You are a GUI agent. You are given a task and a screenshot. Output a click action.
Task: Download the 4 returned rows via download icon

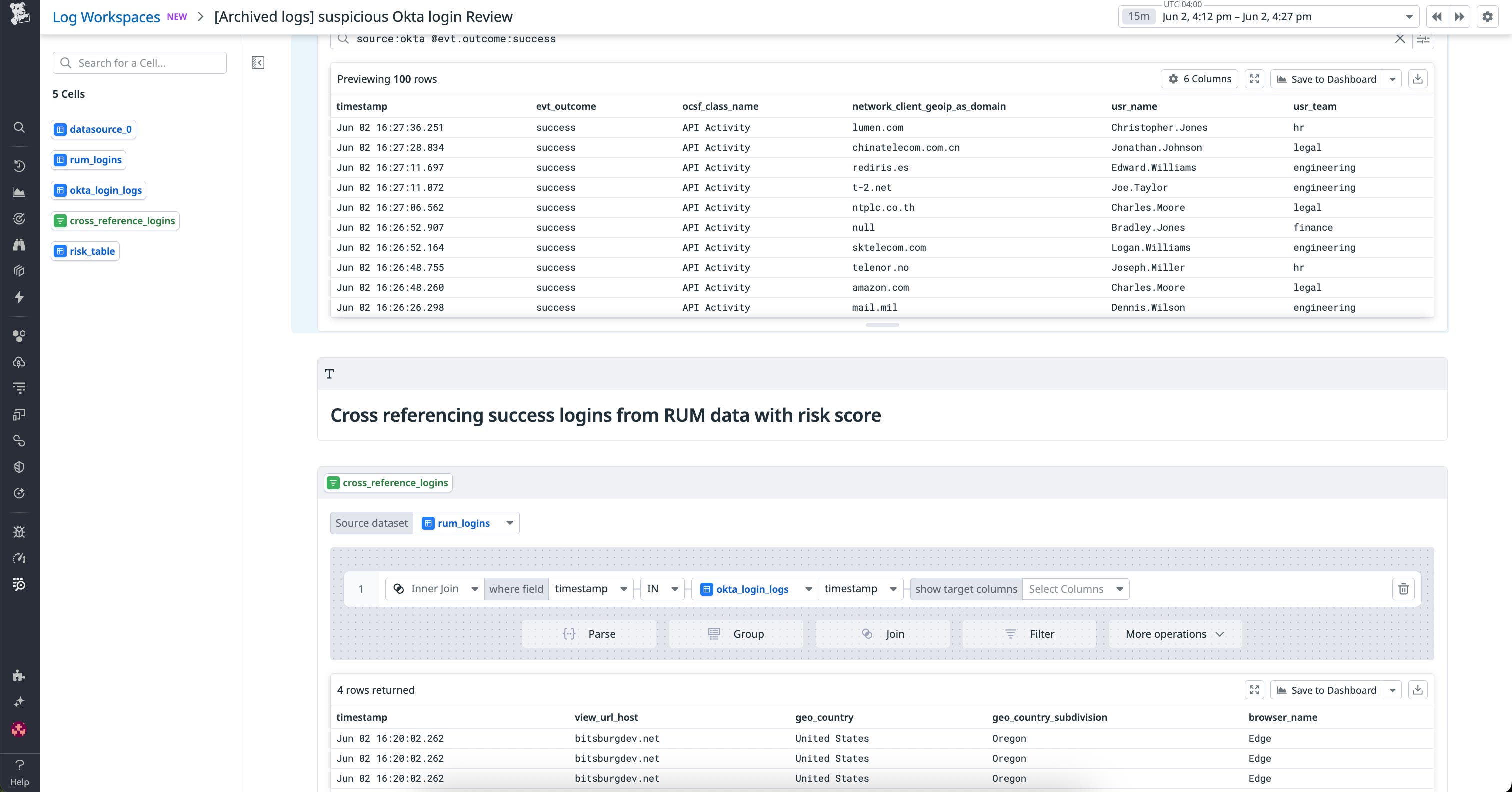1419,690
